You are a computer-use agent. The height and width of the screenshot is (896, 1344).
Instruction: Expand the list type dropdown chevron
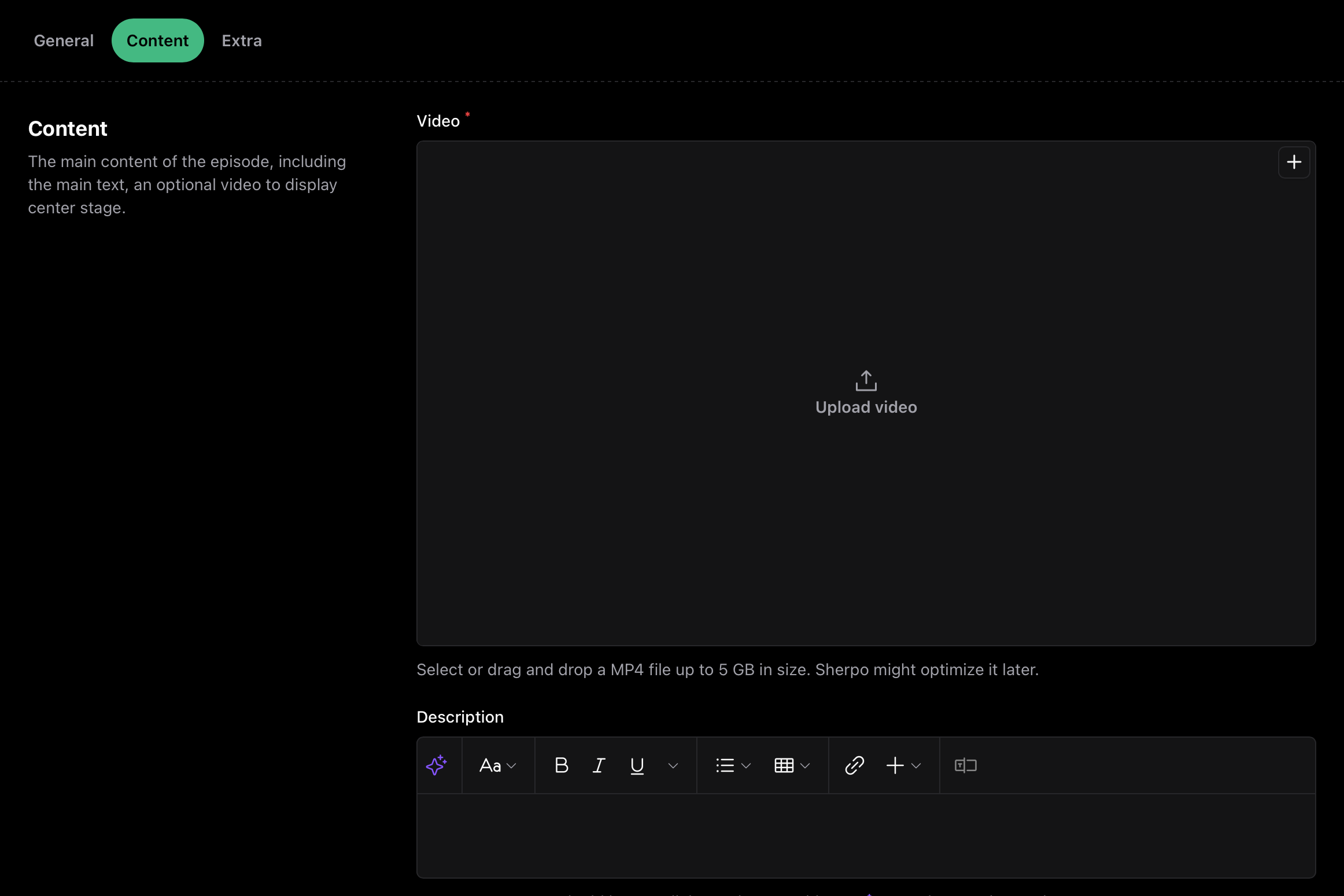(745, 765)
